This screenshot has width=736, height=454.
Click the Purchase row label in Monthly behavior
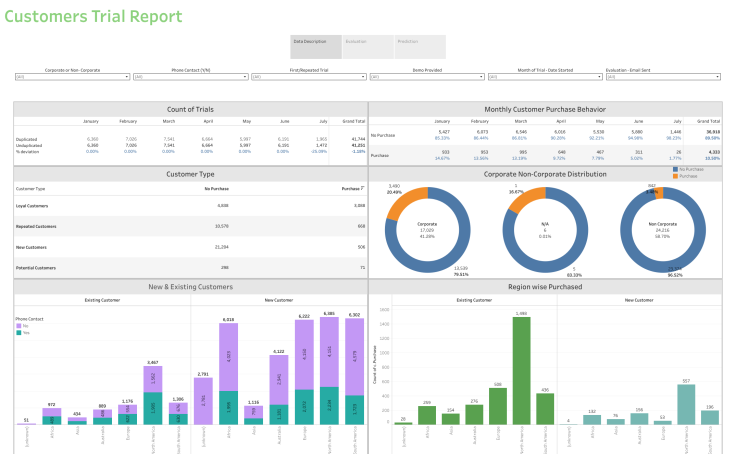click(x=380, y=155)
